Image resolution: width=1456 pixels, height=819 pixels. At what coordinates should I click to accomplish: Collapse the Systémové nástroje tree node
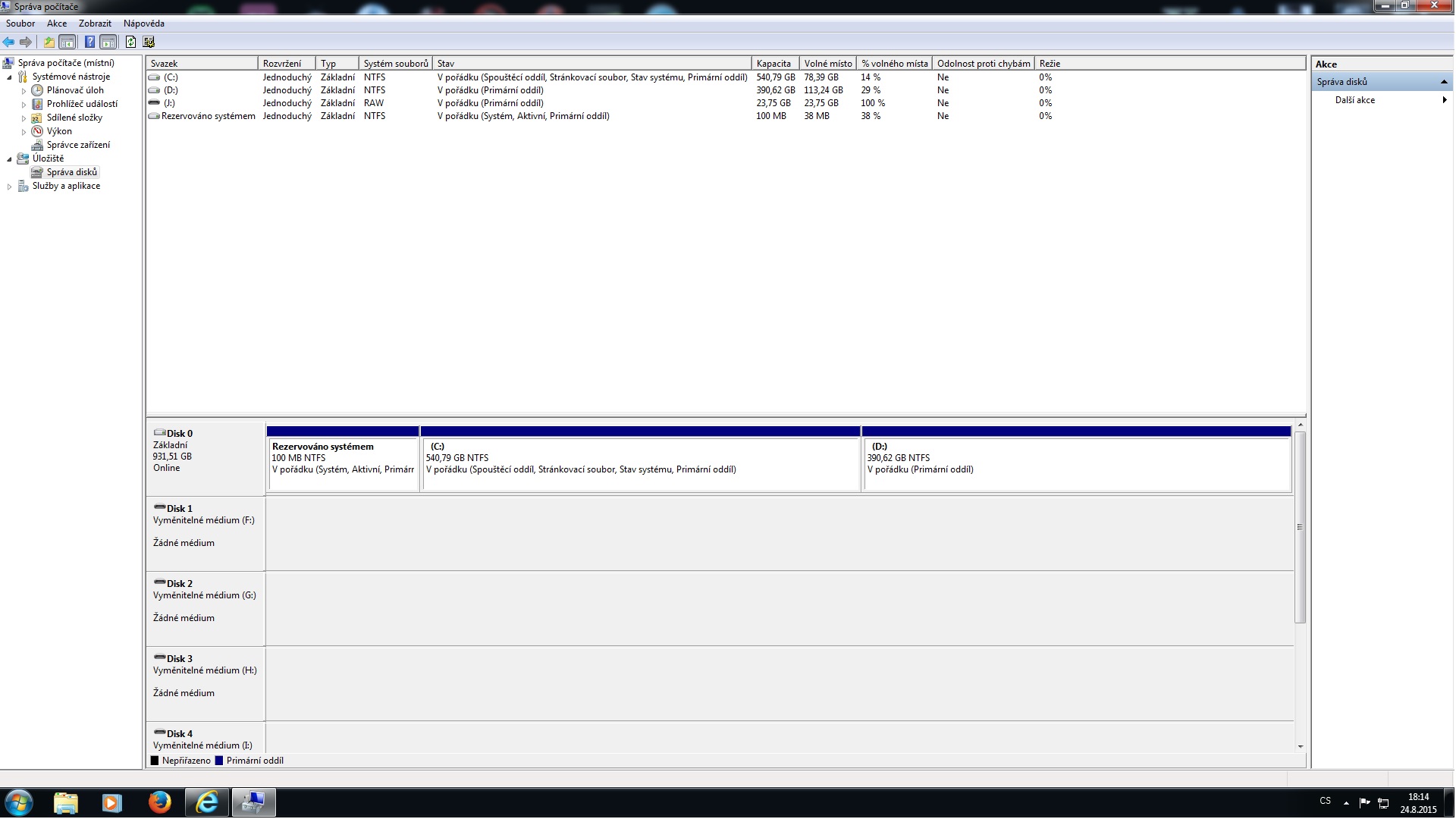pos(10,77)
